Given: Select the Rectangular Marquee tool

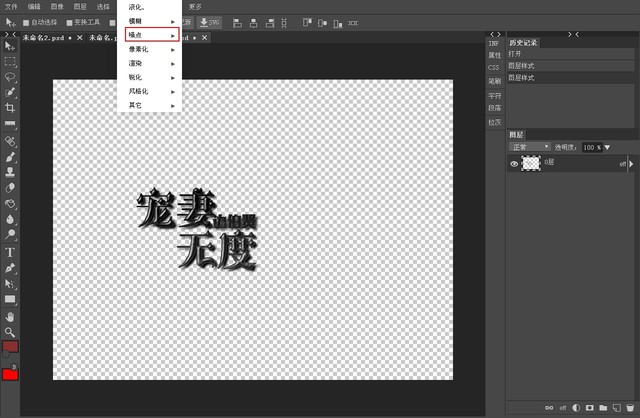Looking at the screenshot, I should pyautogui.click(x=10, y=61).
